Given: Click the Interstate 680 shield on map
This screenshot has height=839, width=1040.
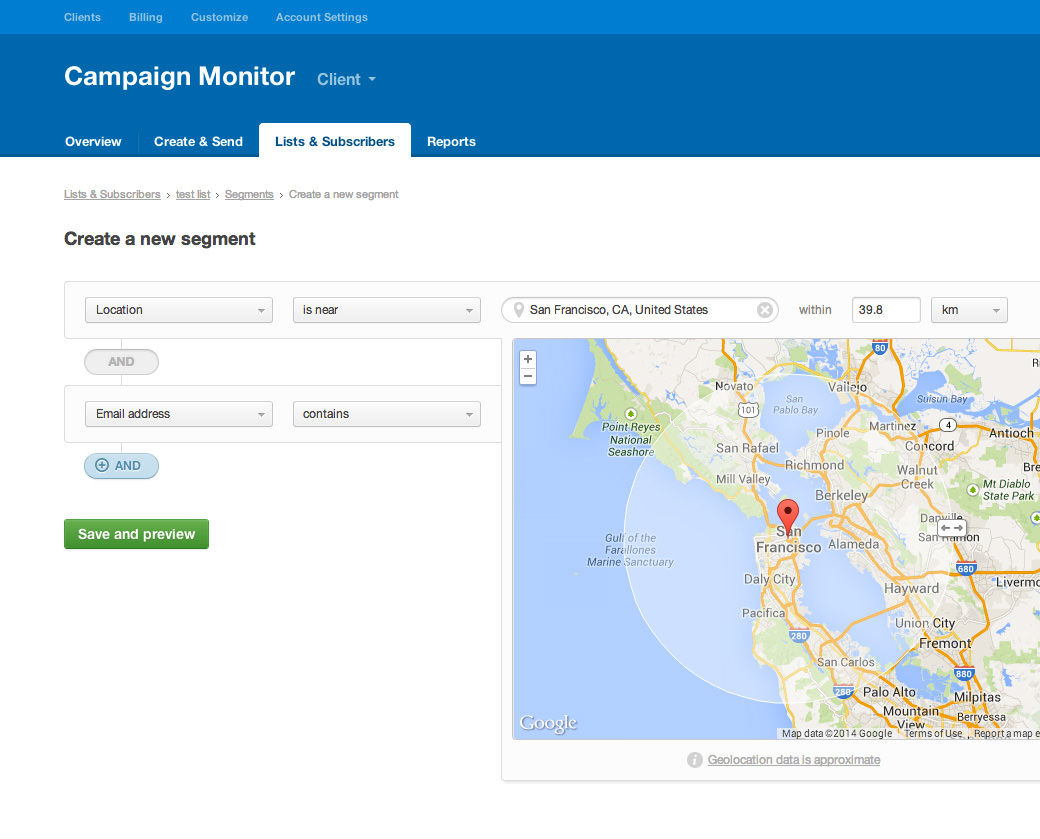Looking at the screenshot, I should tap(966, 568).
